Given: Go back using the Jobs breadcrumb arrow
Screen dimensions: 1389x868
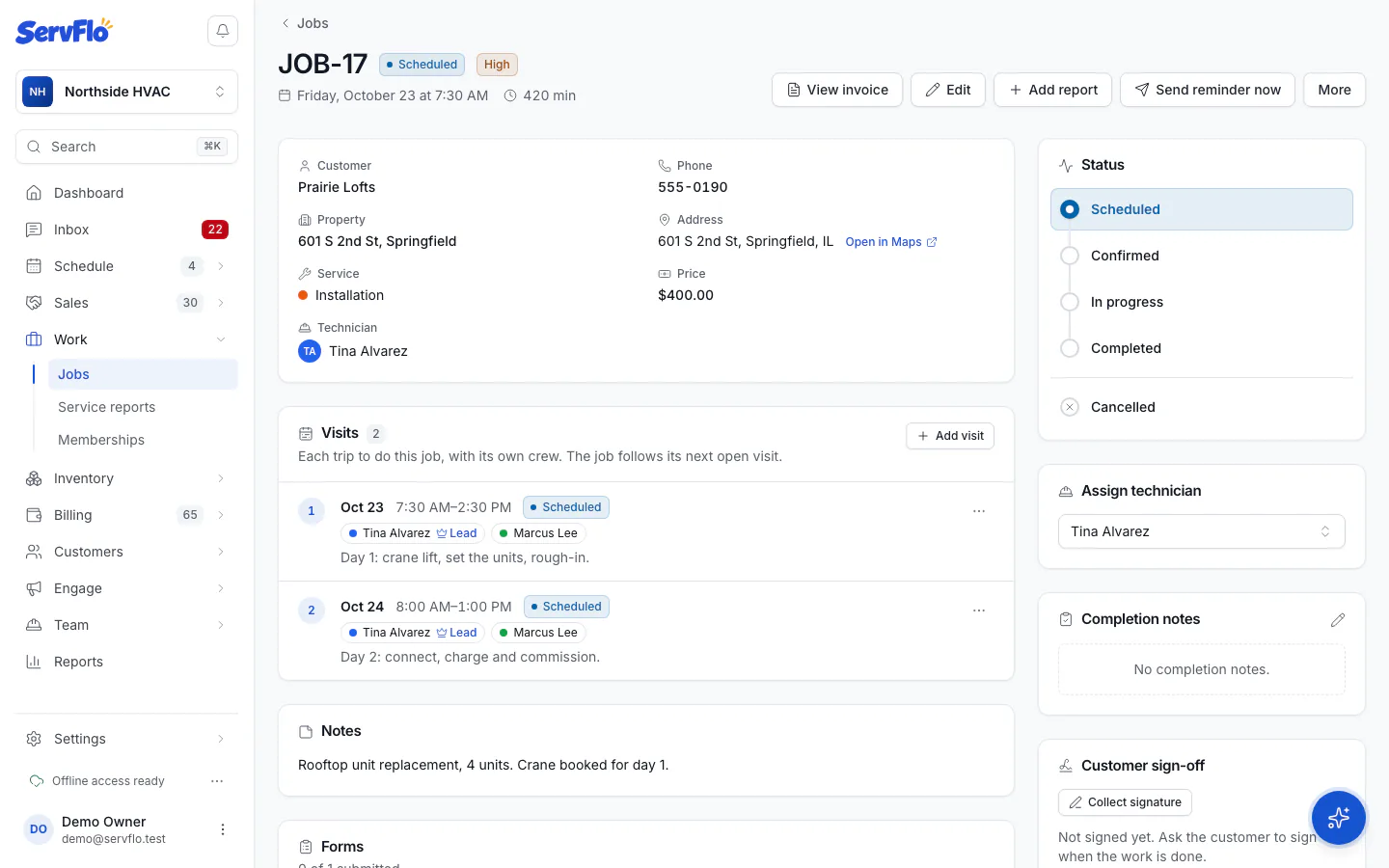Looking at the screenshot, I should coord(286,23).
